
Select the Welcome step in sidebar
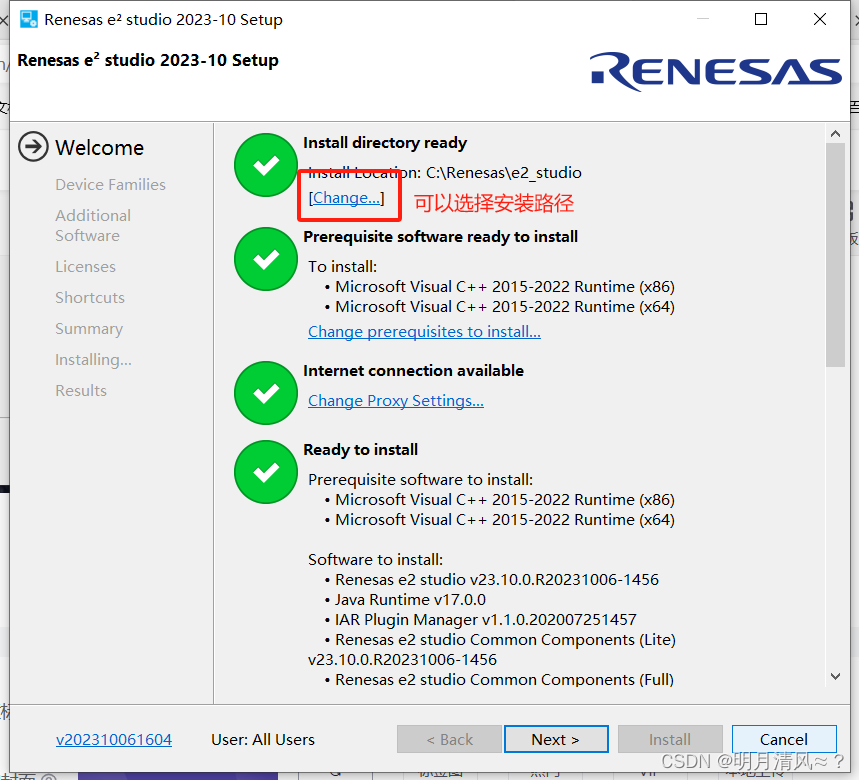[99, 148]
